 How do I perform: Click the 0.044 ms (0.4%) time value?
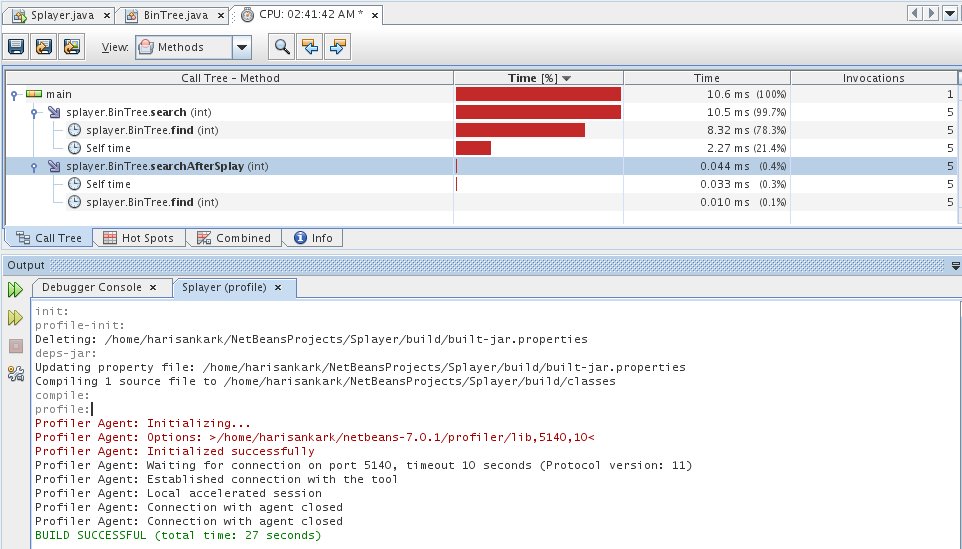click(743, 166)
